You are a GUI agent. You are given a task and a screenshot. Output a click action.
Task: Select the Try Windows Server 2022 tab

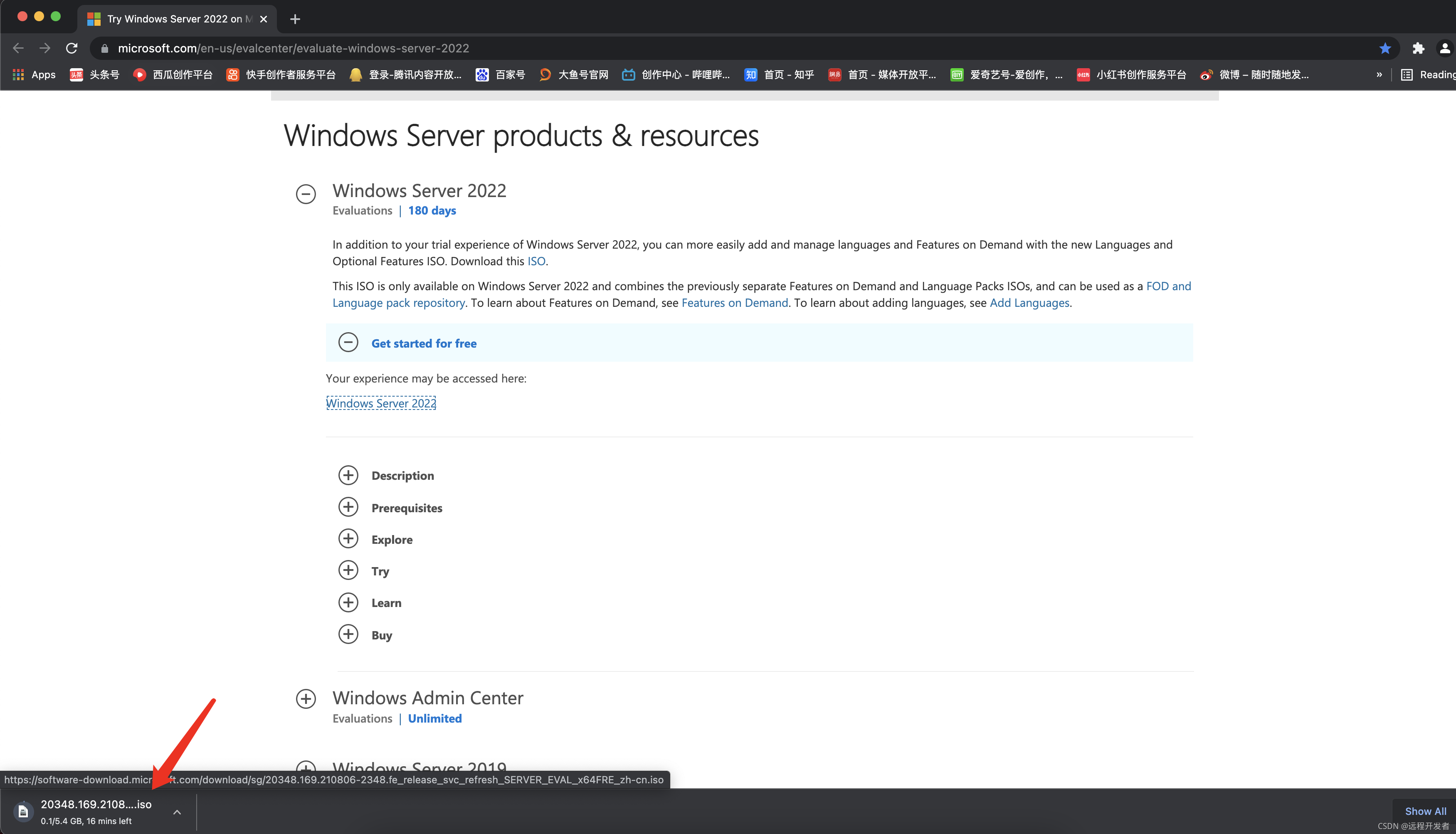coord(176,19)
